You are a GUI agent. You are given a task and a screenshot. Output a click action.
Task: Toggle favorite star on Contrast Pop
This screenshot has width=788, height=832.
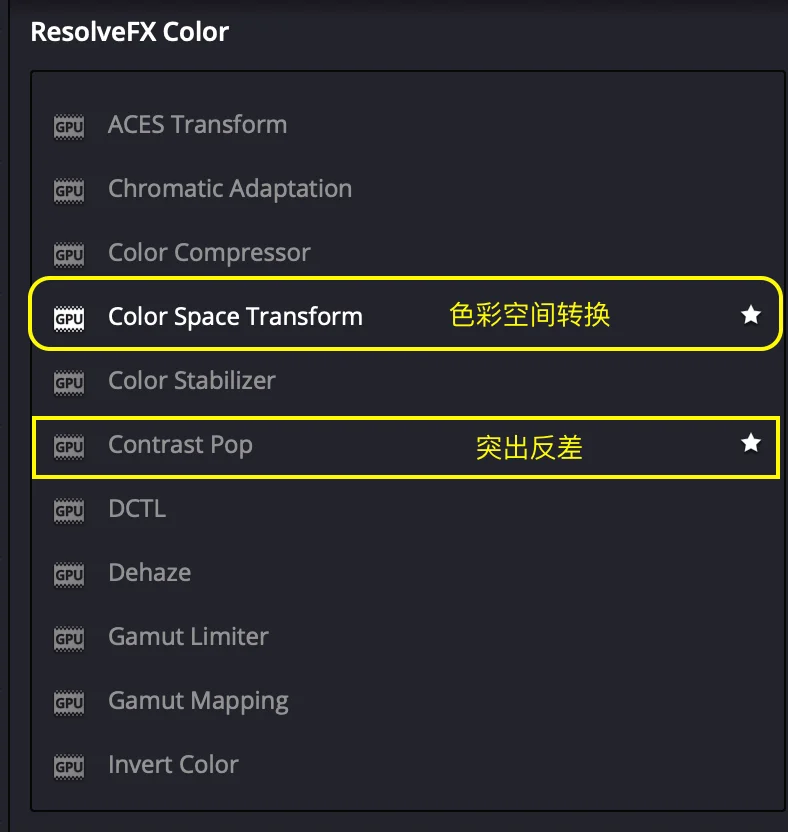coord(751,443)
